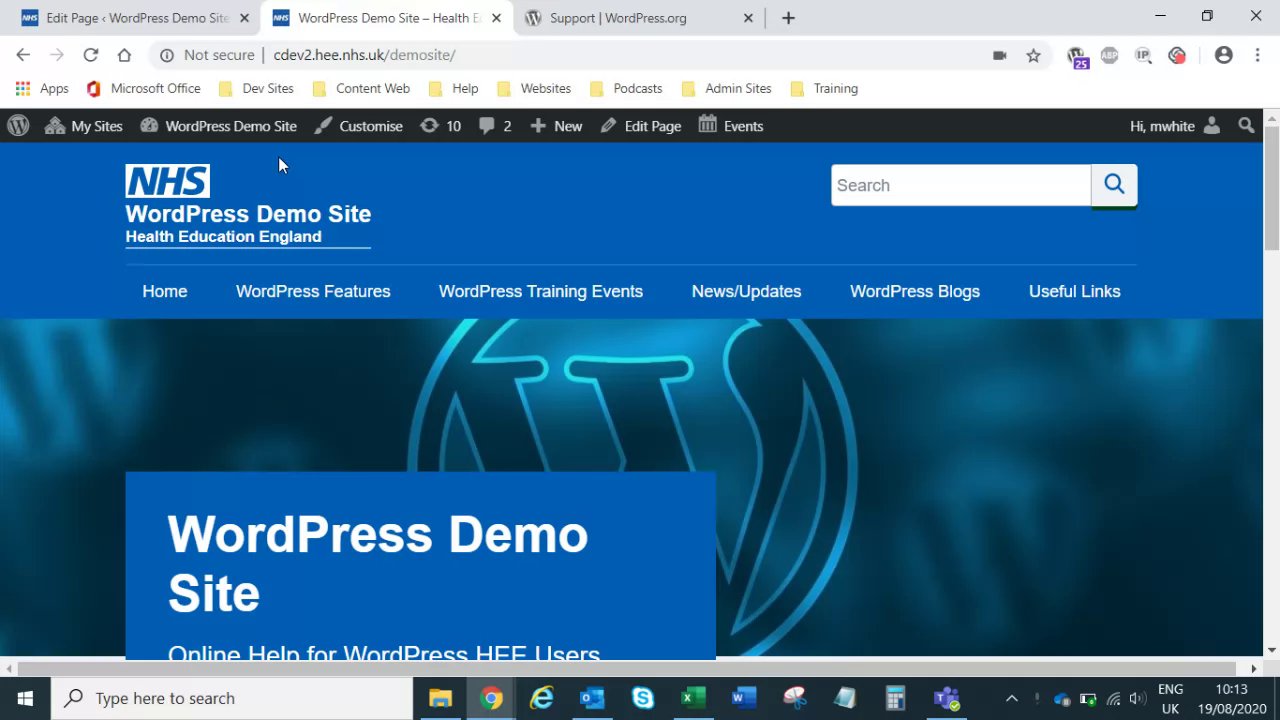The width and height of the screenshot is (1280, 720).
Task: Open the WordPress Demo Site admin menu
Action: point(219,126)
